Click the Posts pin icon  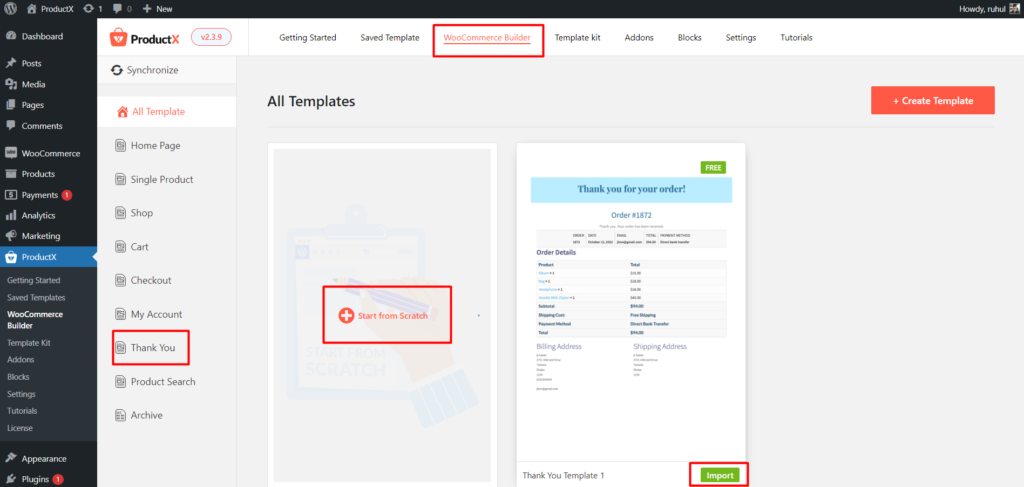point(11,63)
